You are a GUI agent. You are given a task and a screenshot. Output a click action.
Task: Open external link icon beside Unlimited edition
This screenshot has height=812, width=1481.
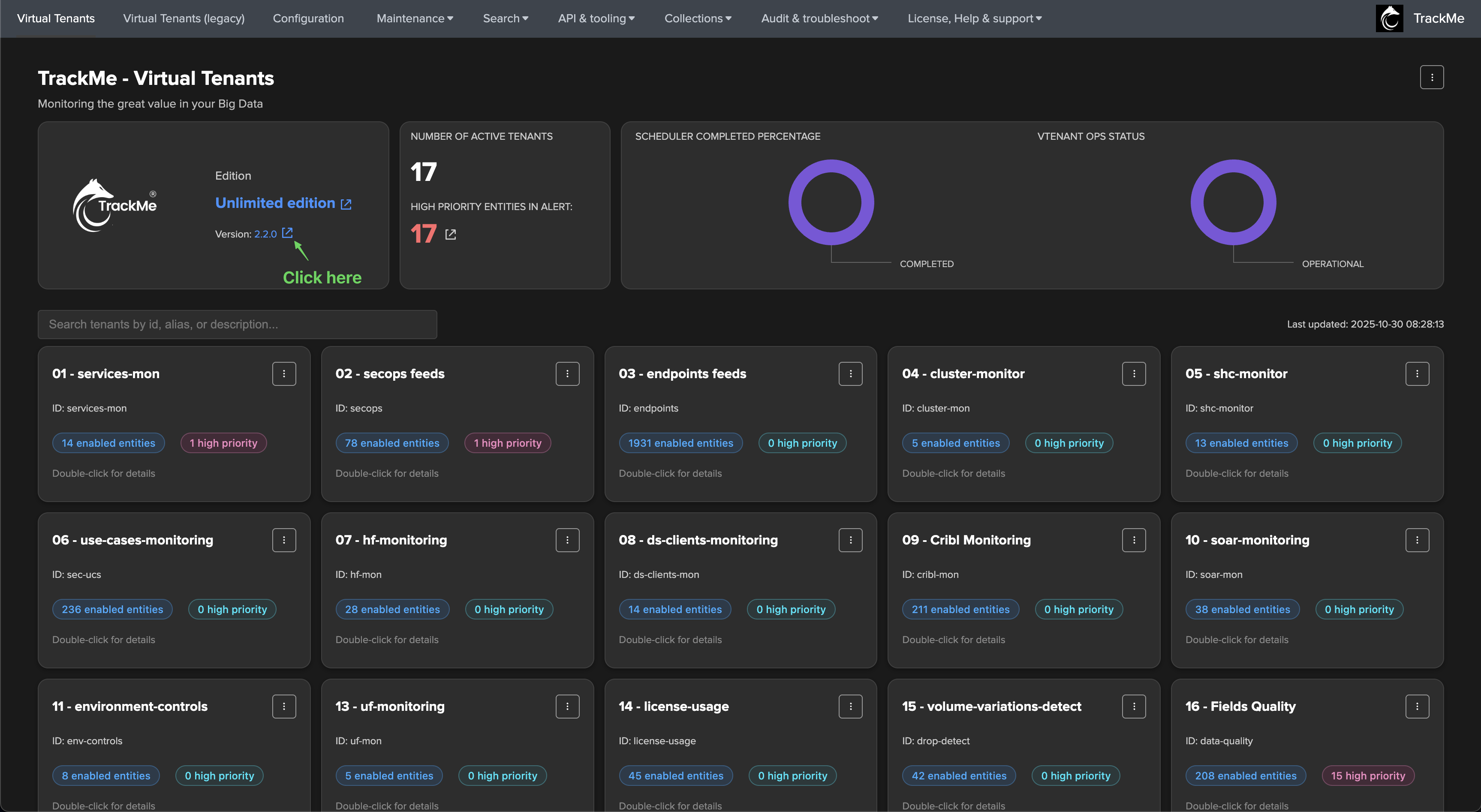(346, 204)
